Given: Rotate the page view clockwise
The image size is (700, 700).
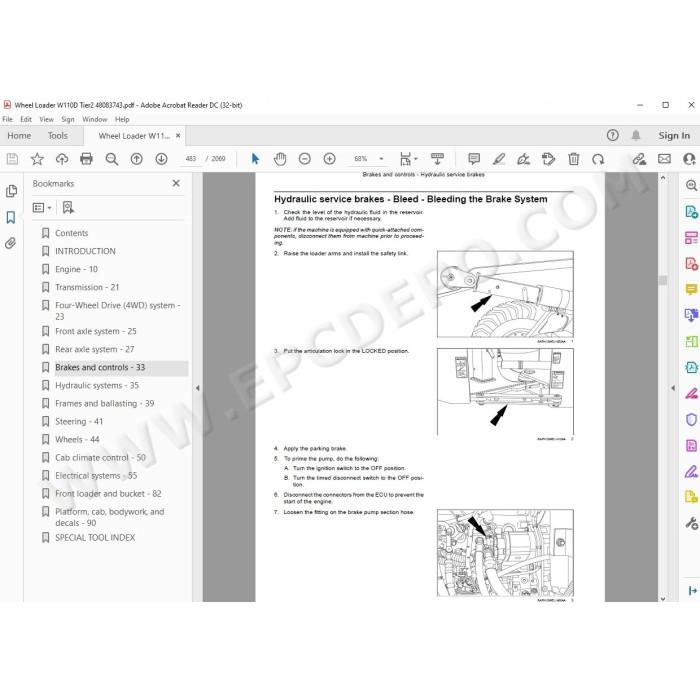Looking at the screenshot, I should coord(598,158).
